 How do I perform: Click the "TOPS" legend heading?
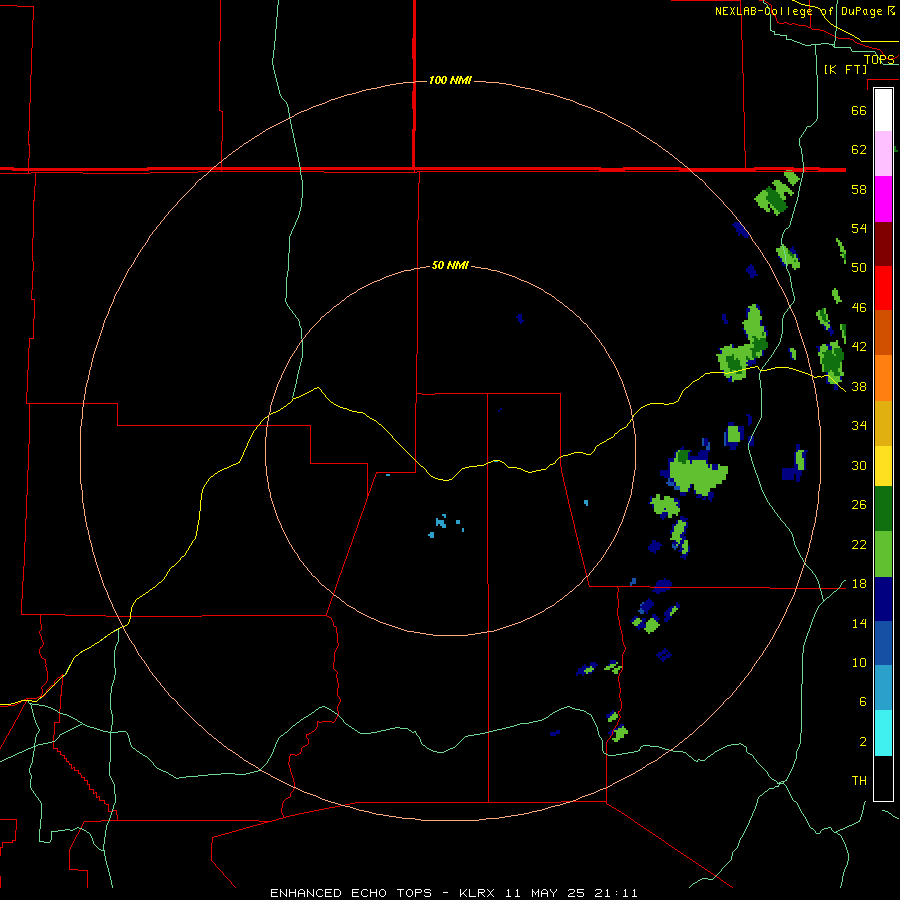(x=879, y=59)
